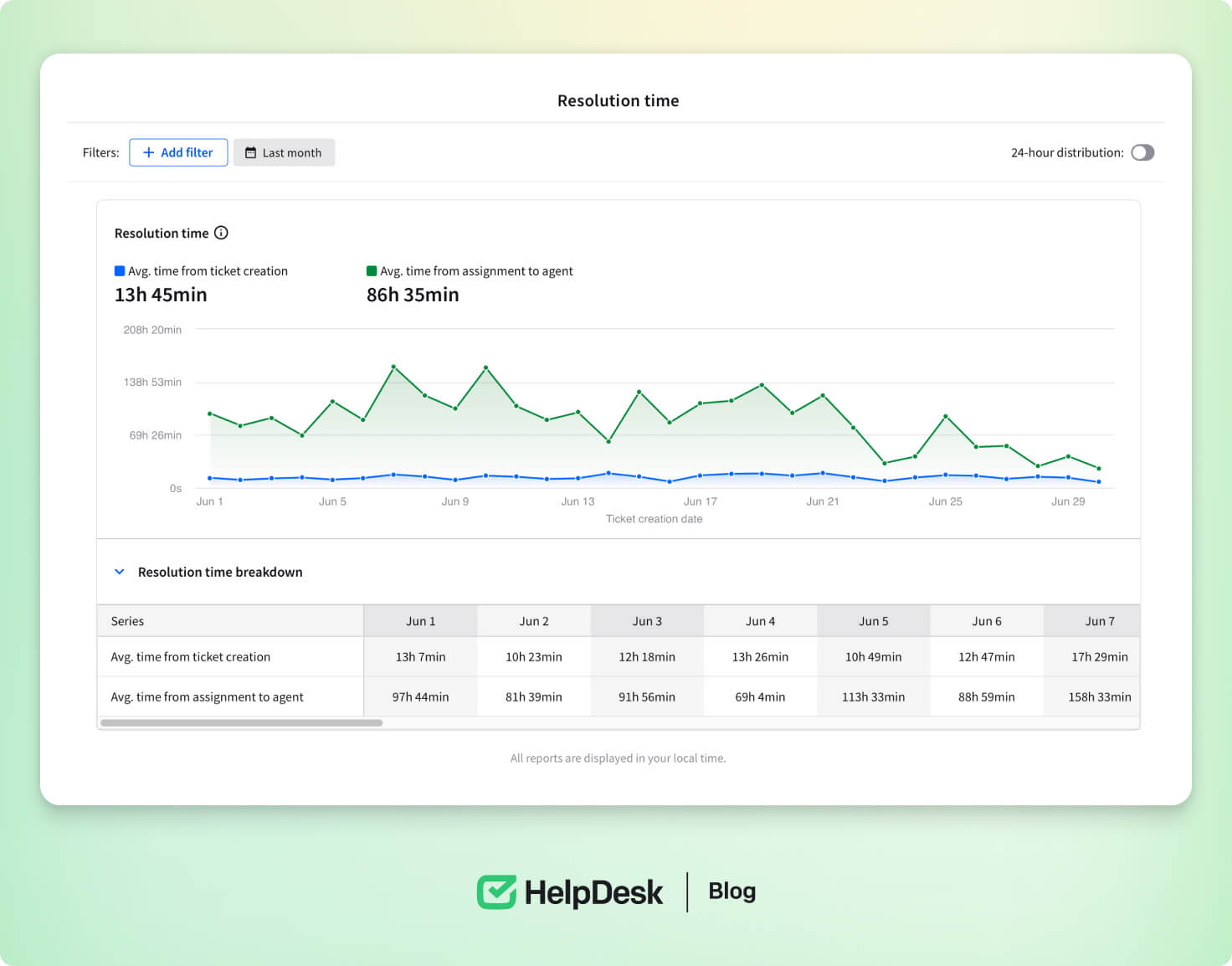
Task: Click the 158h 33min cell for Jun 7
Action: click(x=1099, y=696)
